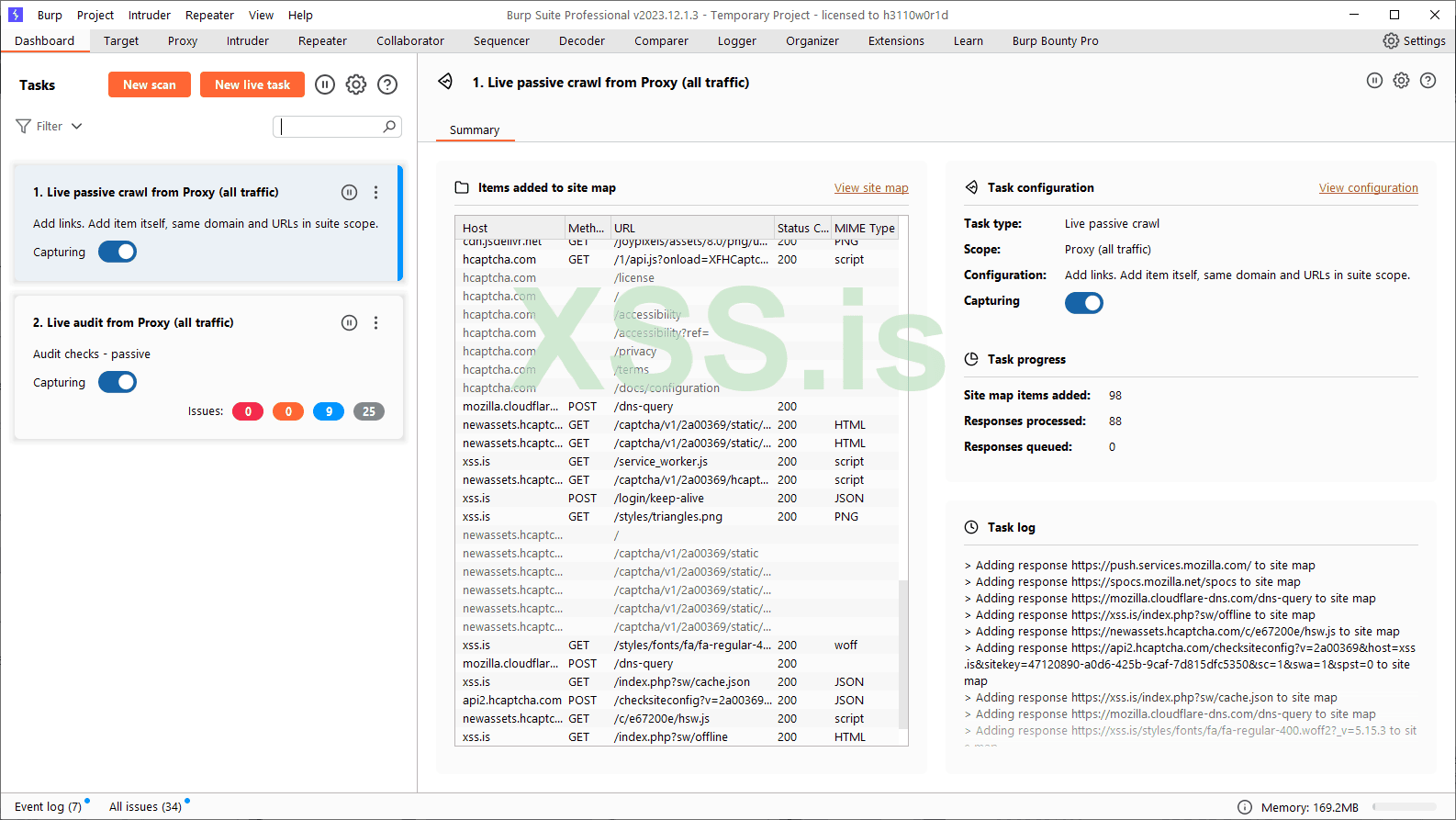This screenshot has height=820, width=1456.
Task: Open the View site map link
Action: [x=870, y=188]
